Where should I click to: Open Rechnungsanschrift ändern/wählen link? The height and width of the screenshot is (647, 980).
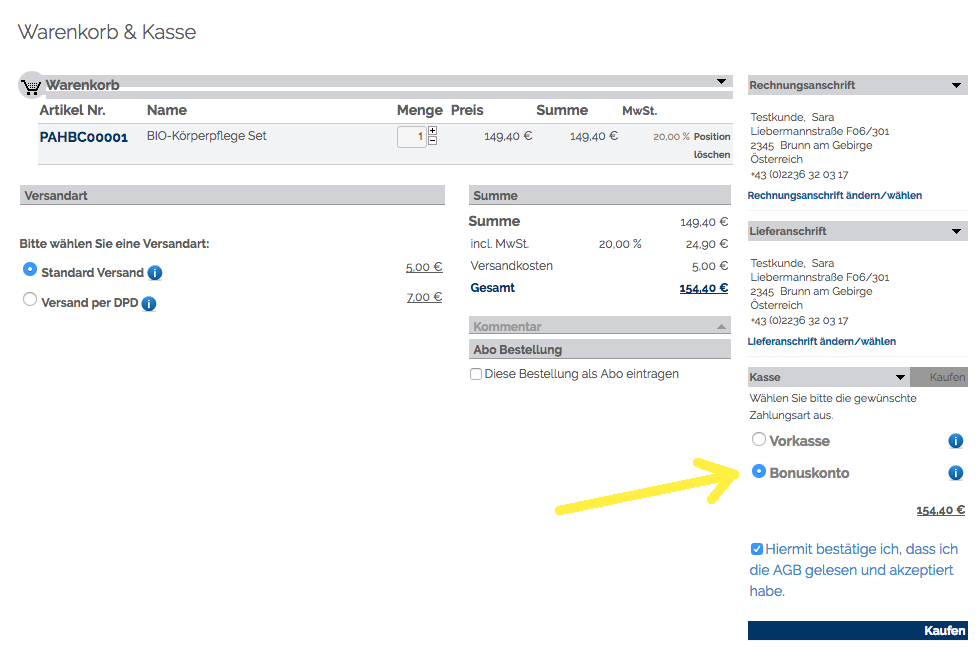tap(834, 196)
